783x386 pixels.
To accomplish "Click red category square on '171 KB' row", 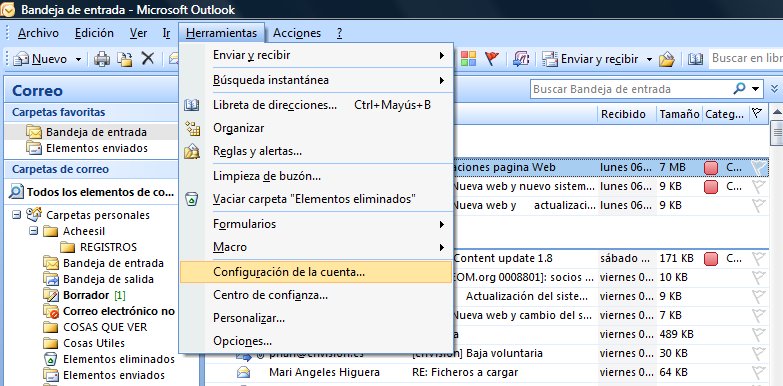I will (x=711, y=259).
